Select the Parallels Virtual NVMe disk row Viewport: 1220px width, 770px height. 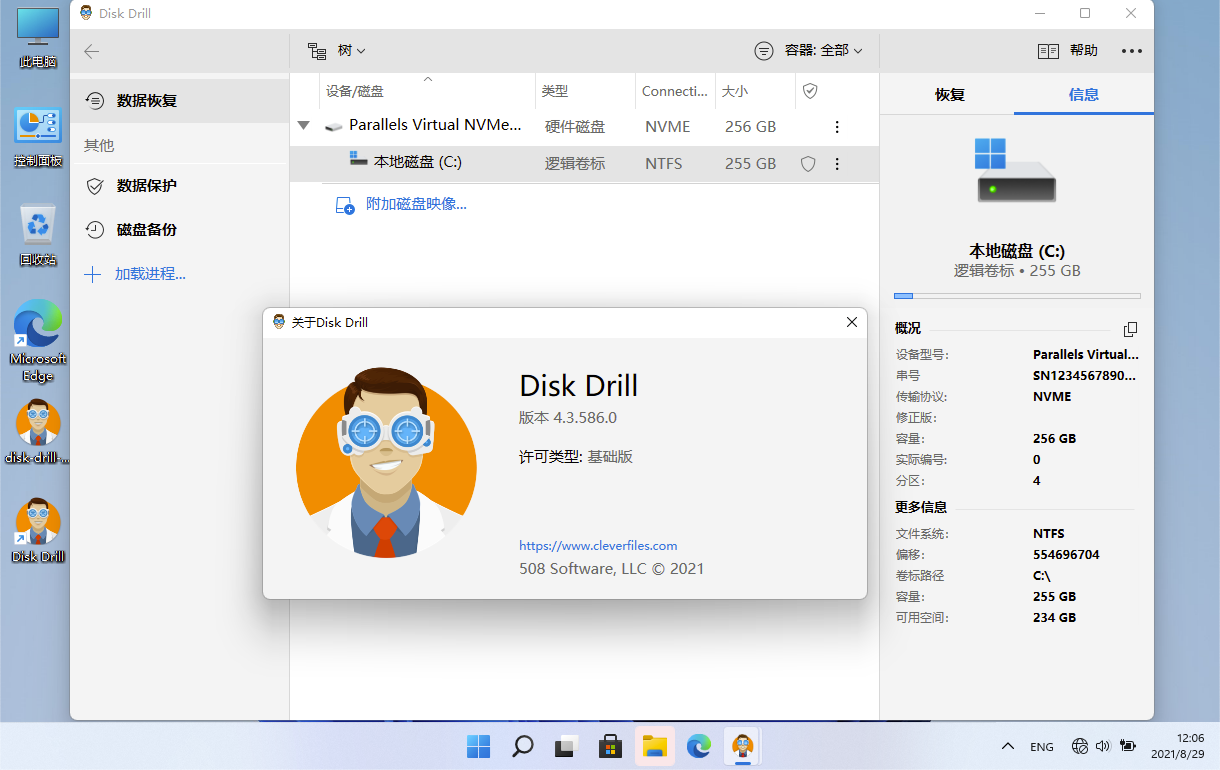584,126
